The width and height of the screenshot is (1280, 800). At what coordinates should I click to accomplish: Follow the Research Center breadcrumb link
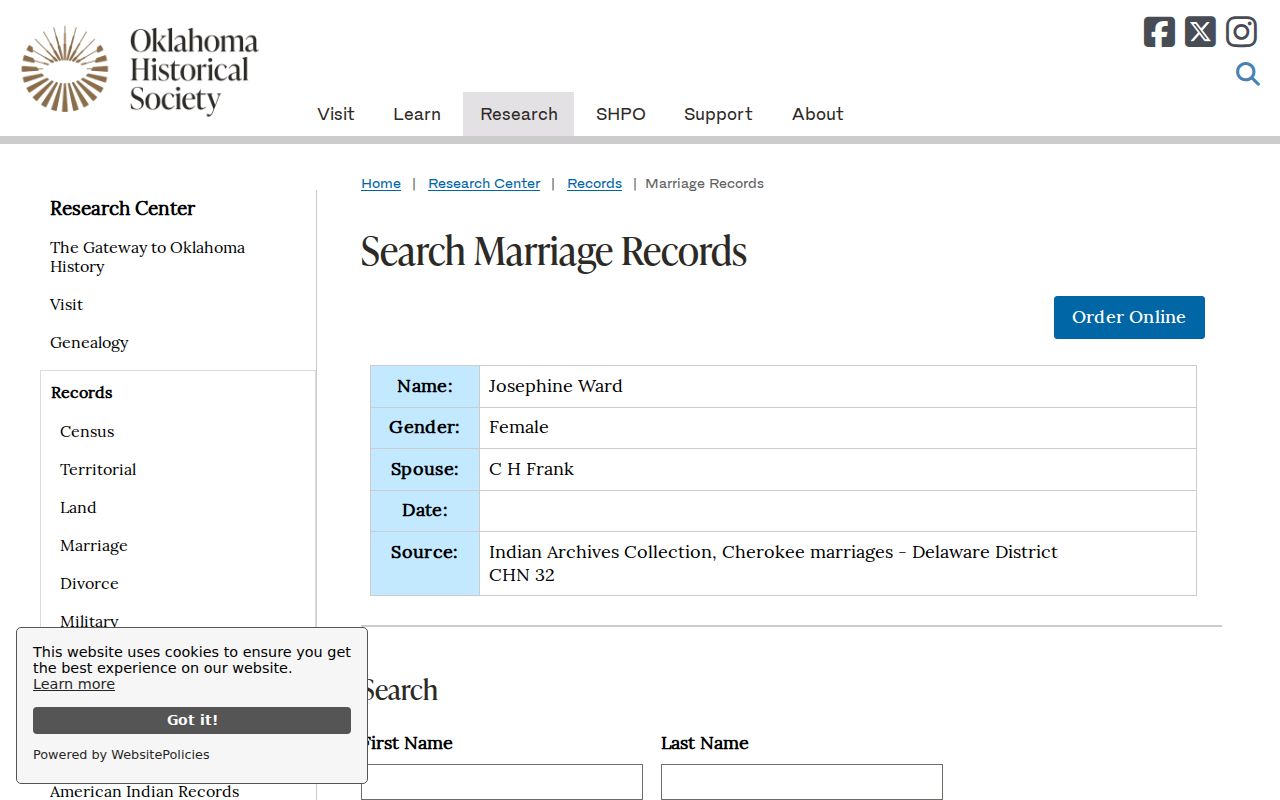pyautogui.click(x=484, y=183)
